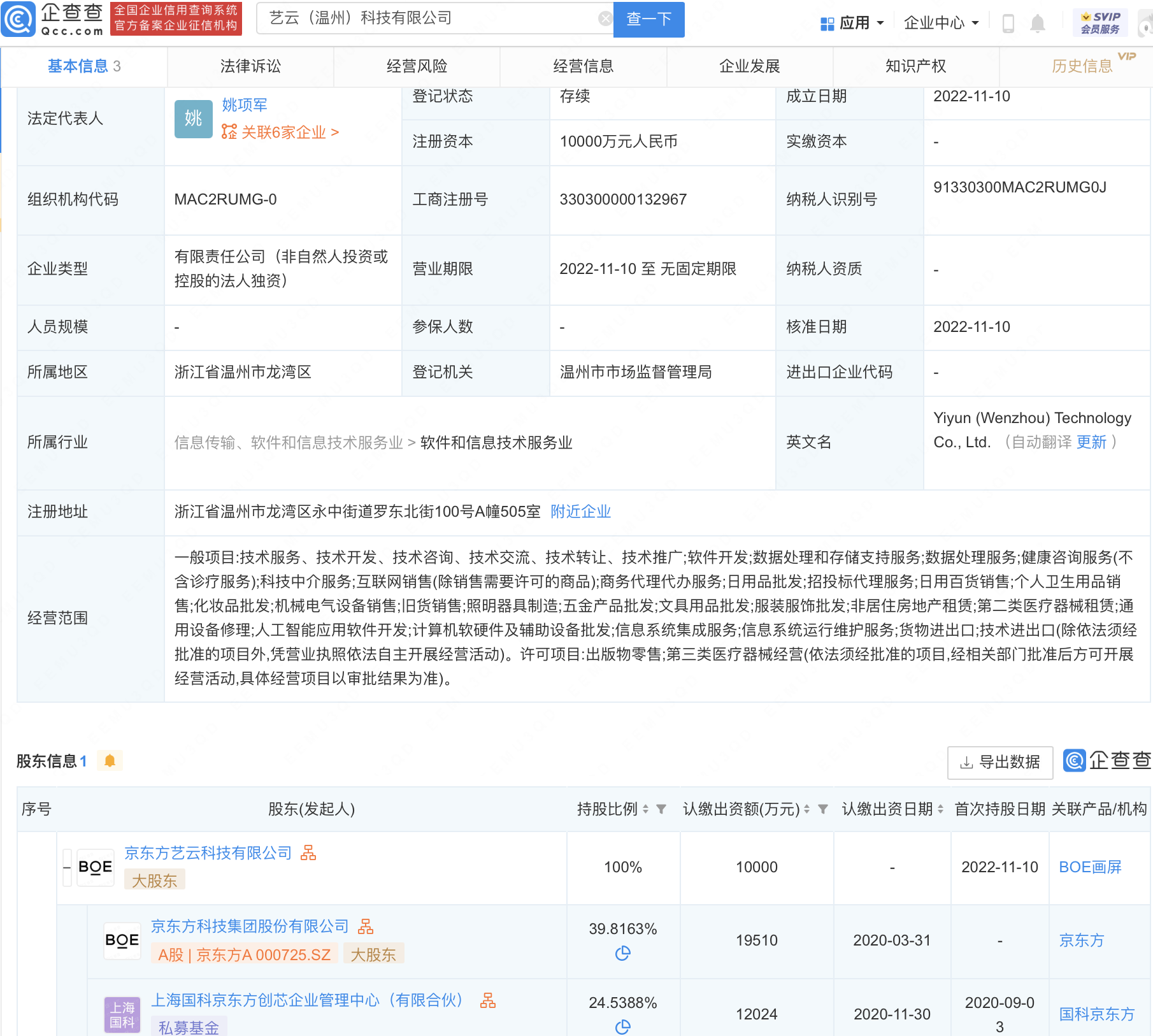Open the mobile phone icon

pyautogui.click(x=1008, y=24)
